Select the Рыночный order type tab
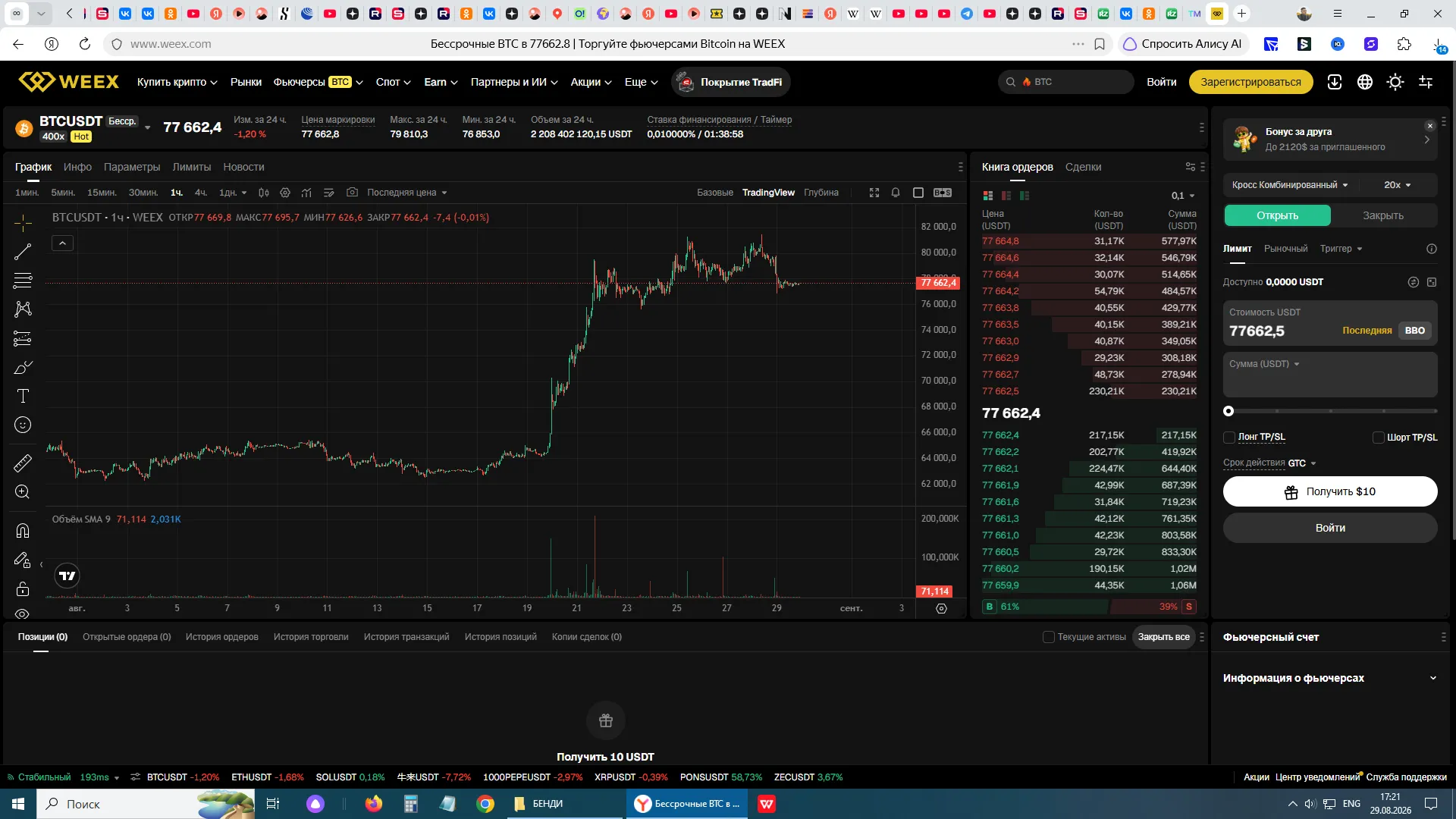Screen dimensions: 1456x819 (1285, 249)
